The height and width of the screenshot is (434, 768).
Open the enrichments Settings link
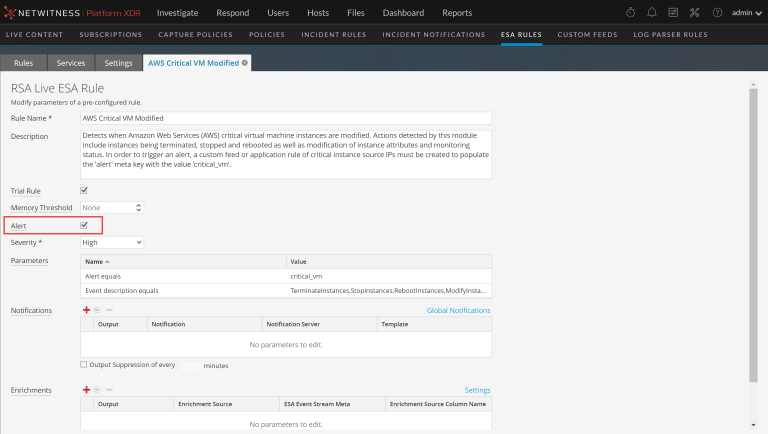pyautogui.click(x=477, y=390)
